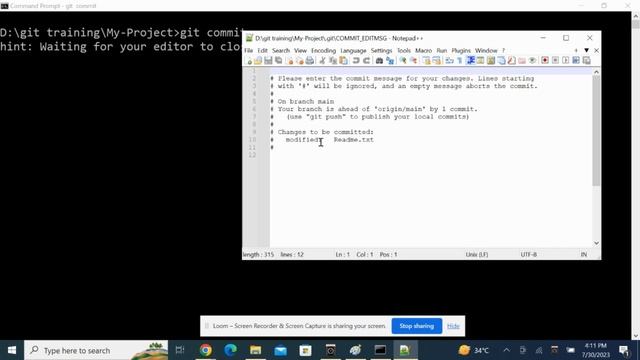This screenshot has height=360, width=640.
Task: Open Find with the binoculars icon
Action: (379, 61)
